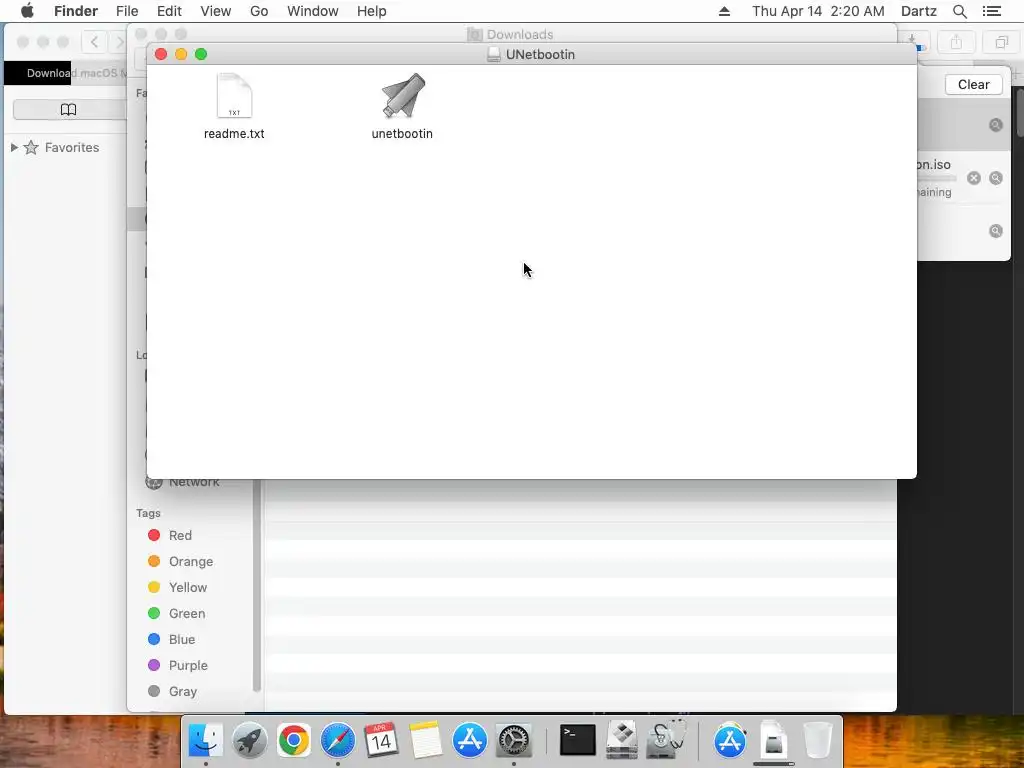Open the Edit menu
This screenshot has width=1024, height=768.
169,11
